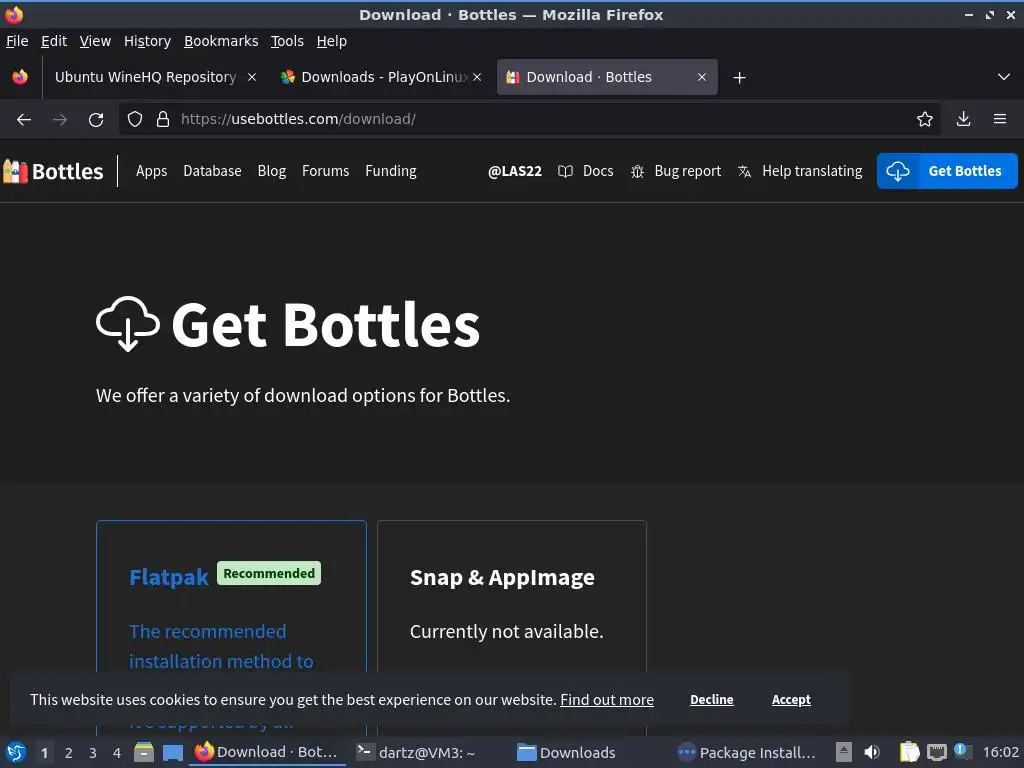Open the @LAS22 link
The height and width of the screenshot is (768, 1024).
(515, 171)
